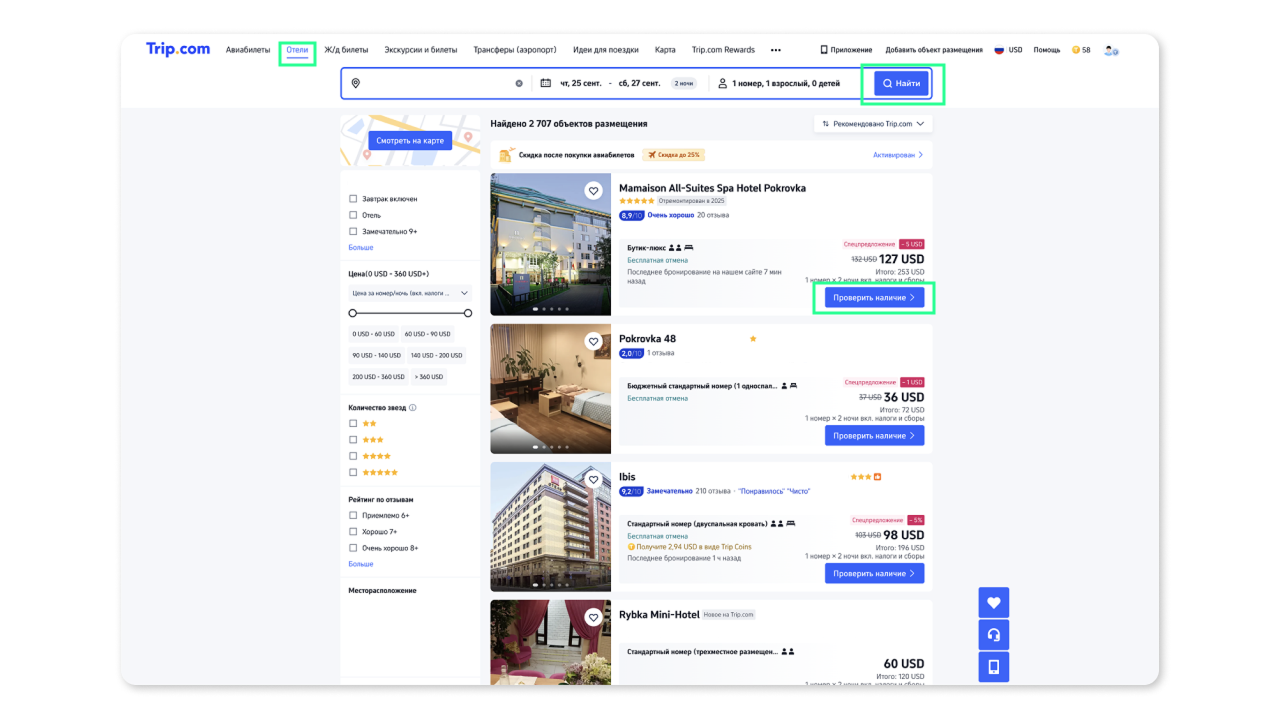Tick the three-star rating checkbox
The image size is (1280, 720).
[353, 440]
